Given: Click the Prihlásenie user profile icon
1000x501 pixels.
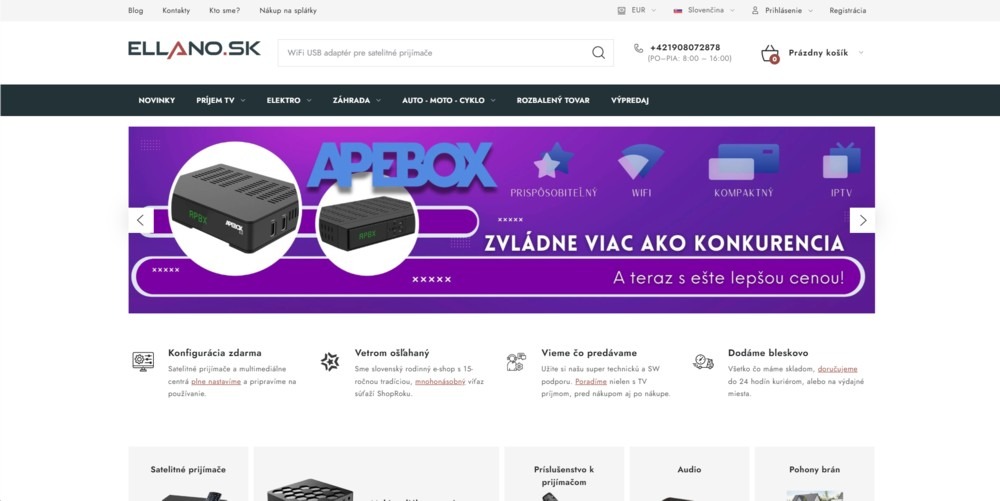Looking at the screenshot, I should click(x=755, y=10).
